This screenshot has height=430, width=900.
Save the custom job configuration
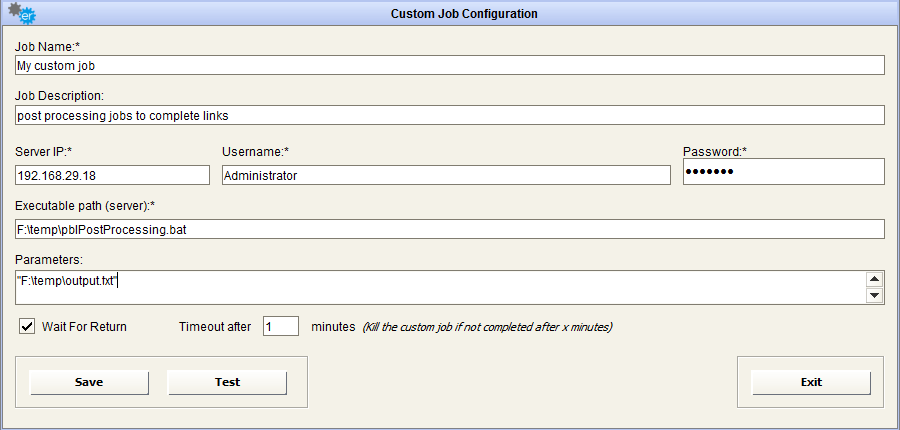coord(89,382)
